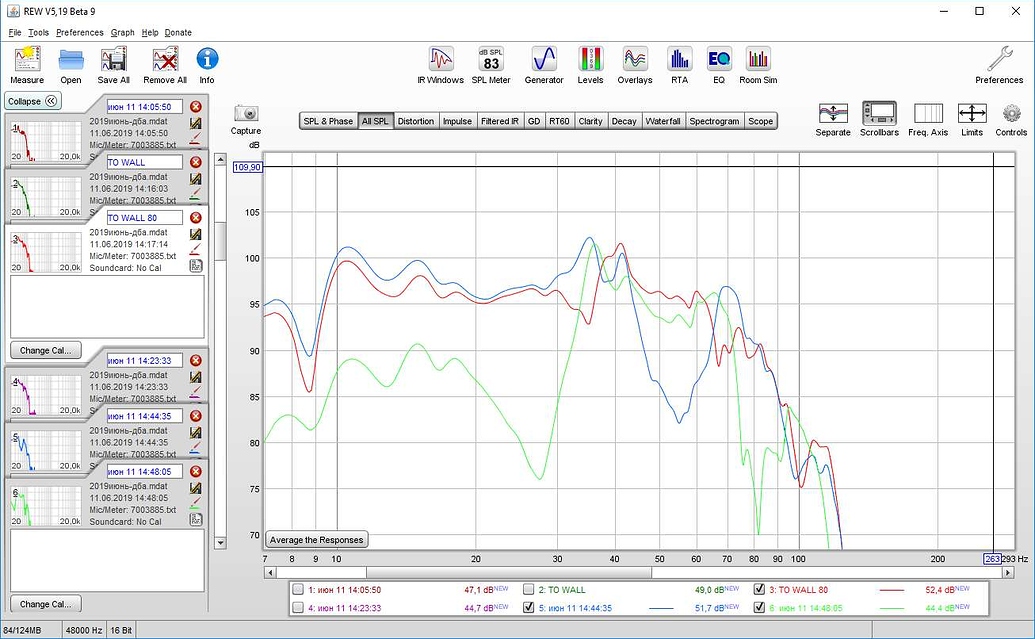The image size is (1035, 639).
Task: Open the IR Windows settings
Action: pos(440,59)
